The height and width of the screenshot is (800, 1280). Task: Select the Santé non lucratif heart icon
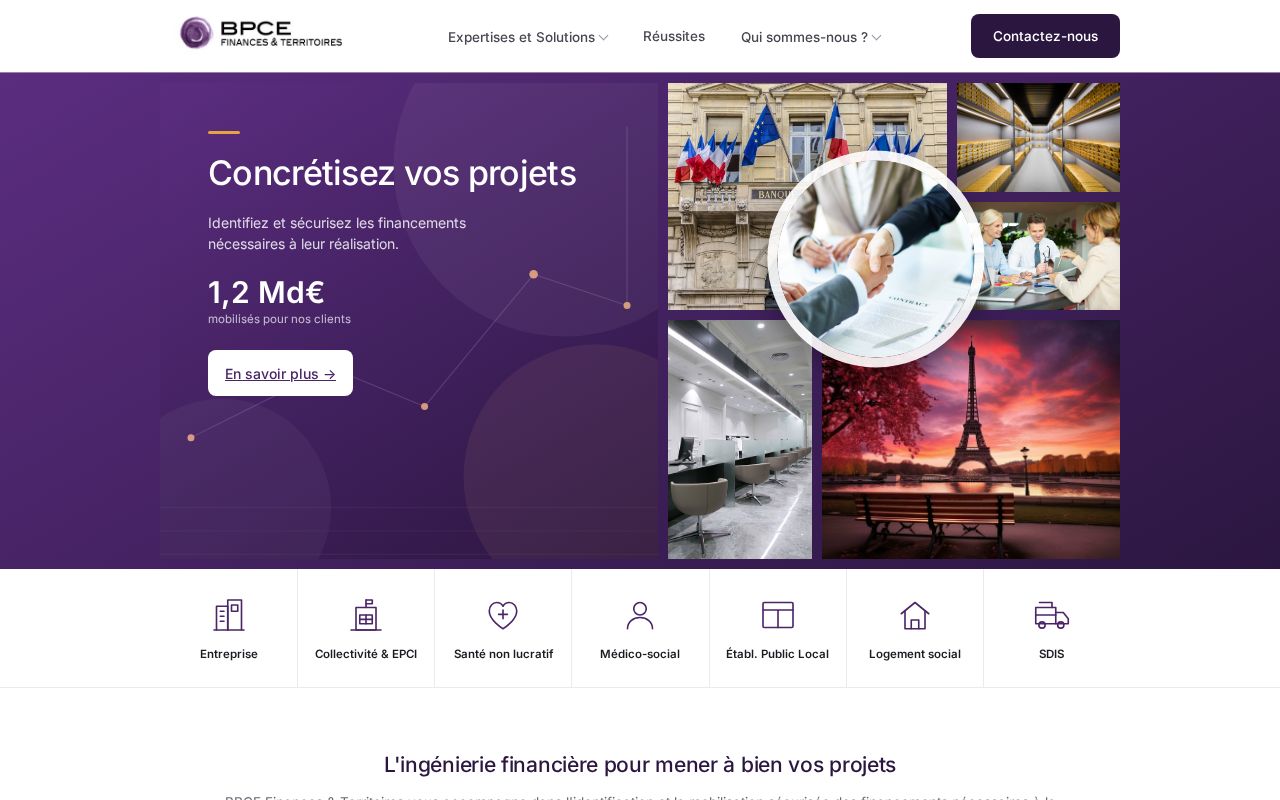503,615
